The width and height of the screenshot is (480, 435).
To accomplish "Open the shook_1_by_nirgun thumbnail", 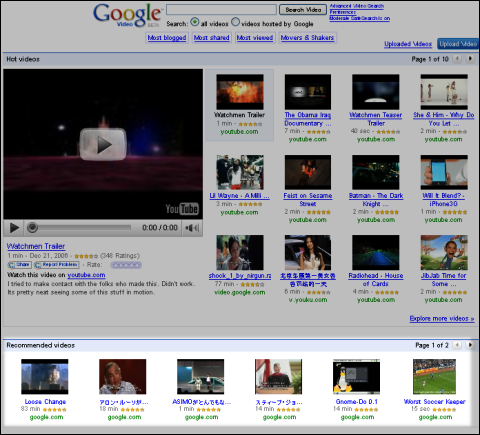I will (x=240, y=252).
